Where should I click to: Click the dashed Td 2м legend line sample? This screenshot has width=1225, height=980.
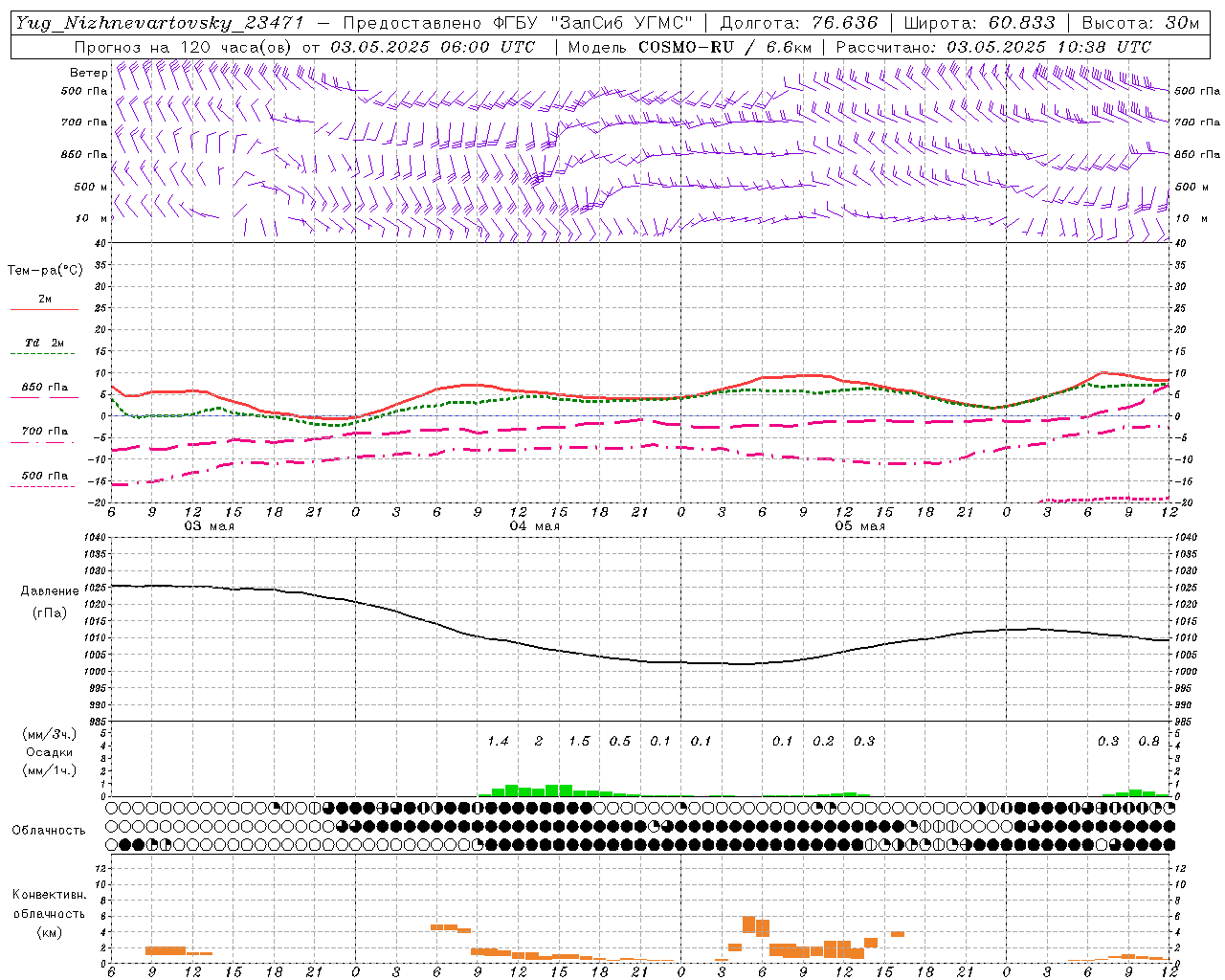(44, 354)
